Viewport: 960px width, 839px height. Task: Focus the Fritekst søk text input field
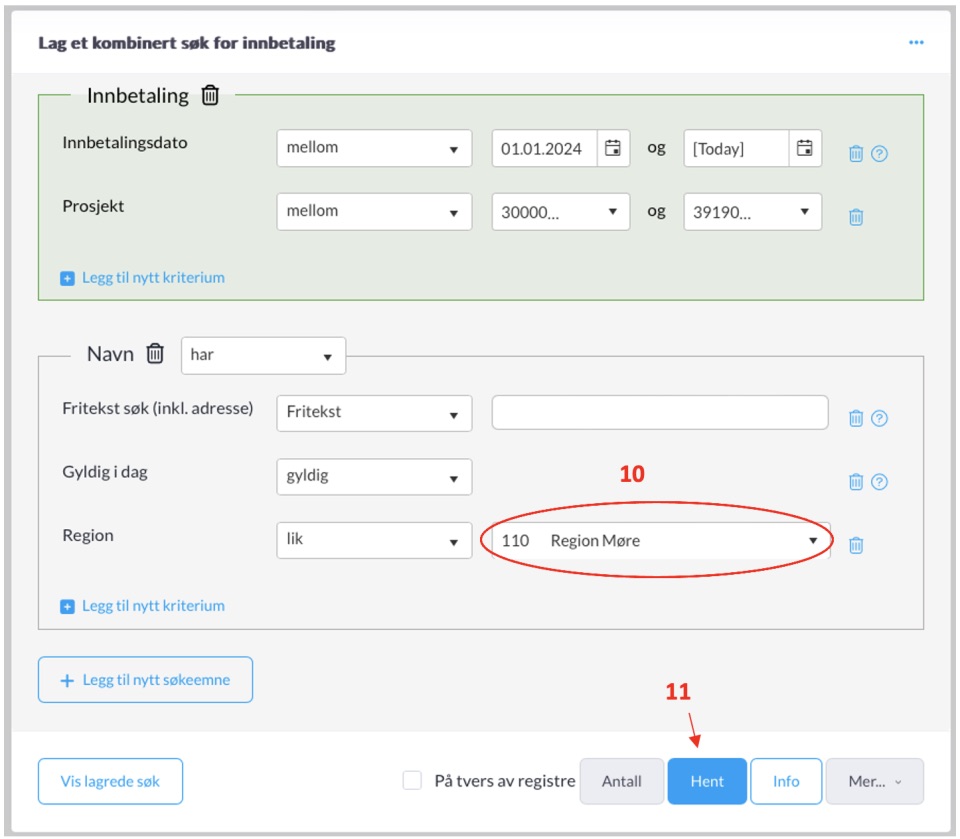pyautogui.click(x=660, y=412)
